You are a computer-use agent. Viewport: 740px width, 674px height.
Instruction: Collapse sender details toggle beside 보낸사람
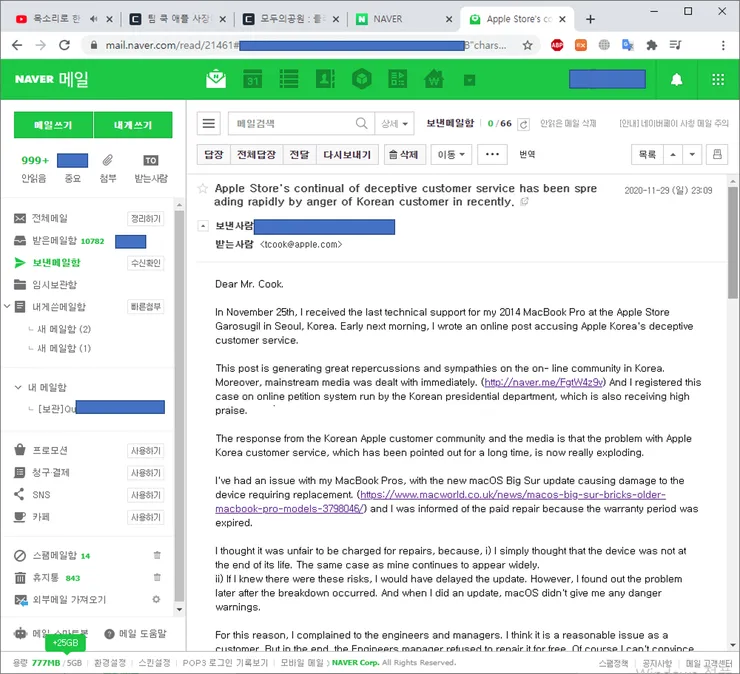pos(202,226)
